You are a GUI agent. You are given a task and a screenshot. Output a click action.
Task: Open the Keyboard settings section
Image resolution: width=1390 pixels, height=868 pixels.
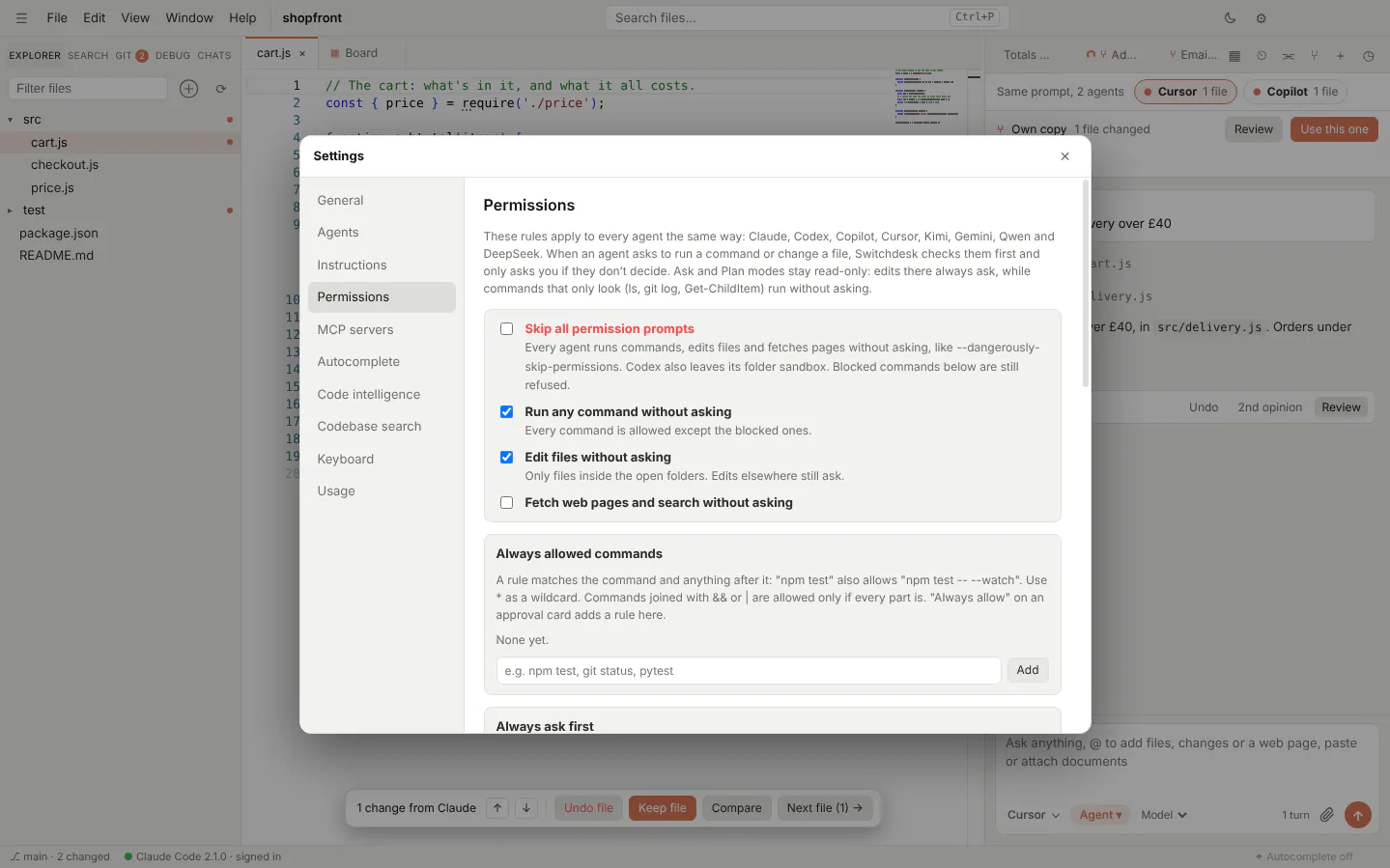[382, 460]
